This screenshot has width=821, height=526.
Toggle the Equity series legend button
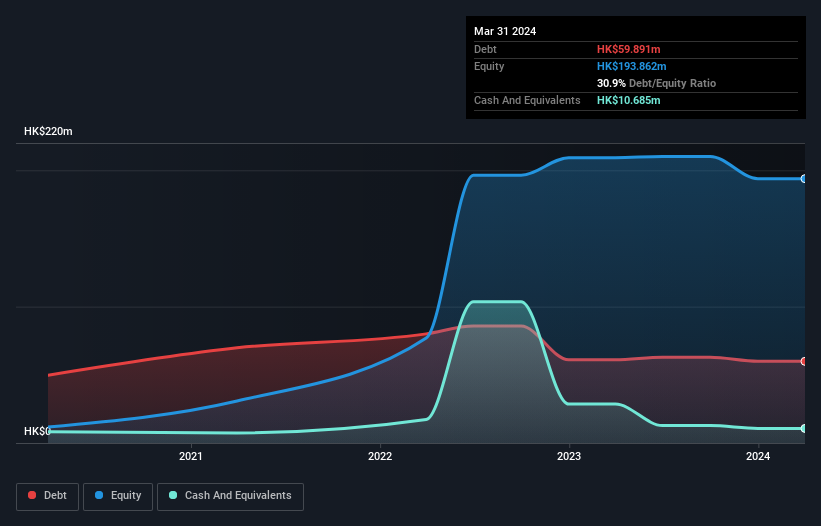tap(118, 496)
